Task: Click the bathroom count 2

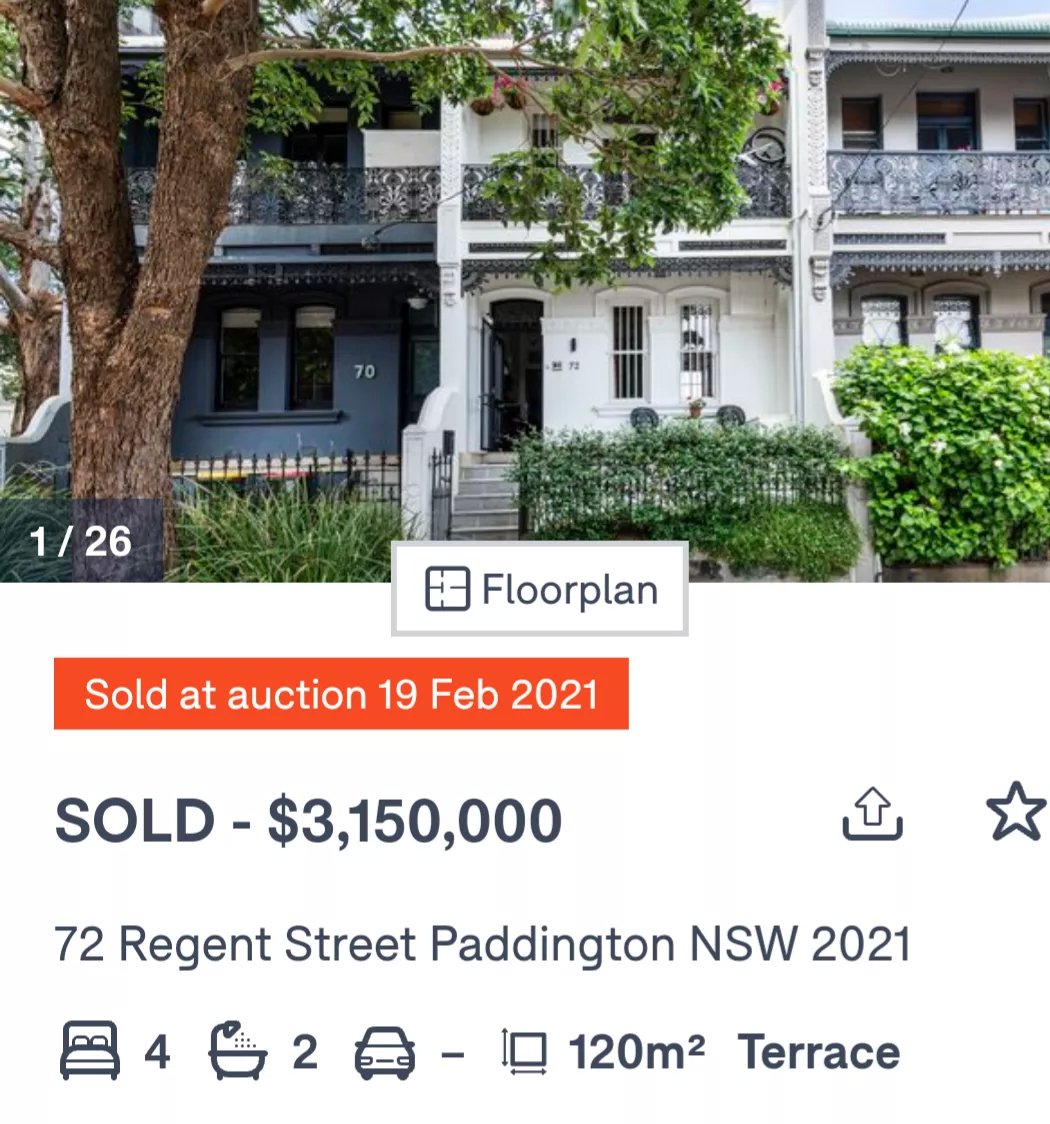Action: click(x=305, y=1053)
